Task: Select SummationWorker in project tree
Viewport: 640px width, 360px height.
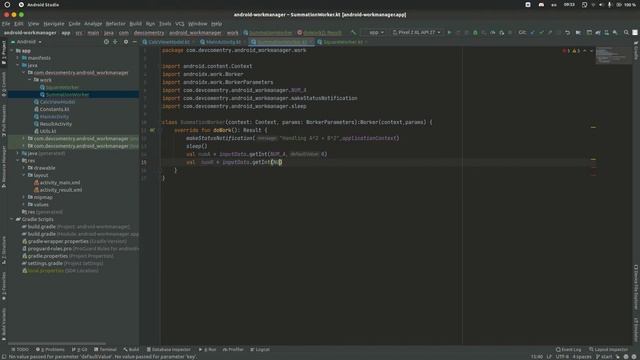Action: tap(67, 95)
